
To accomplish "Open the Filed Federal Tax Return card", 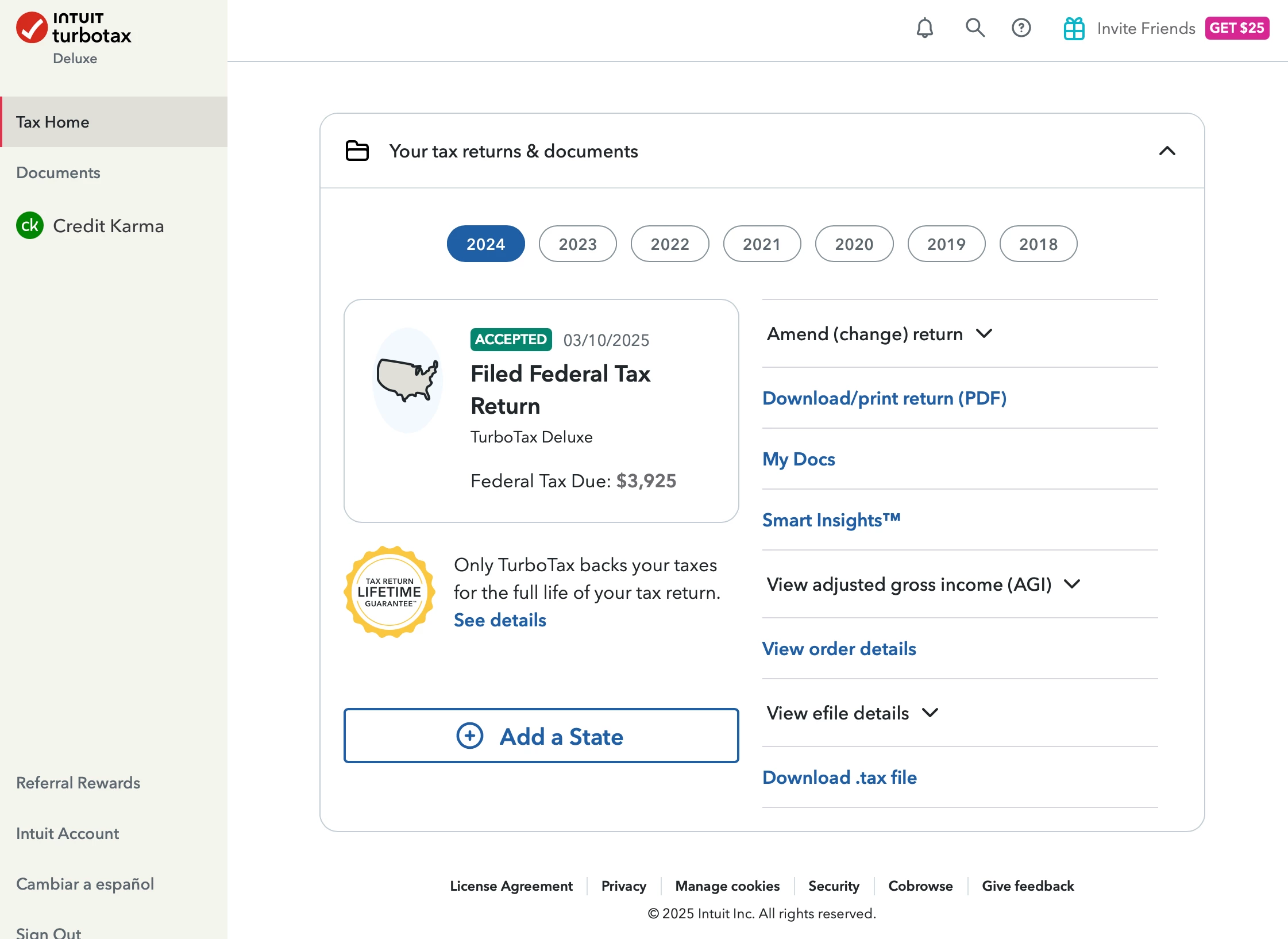I will point(541,410).
